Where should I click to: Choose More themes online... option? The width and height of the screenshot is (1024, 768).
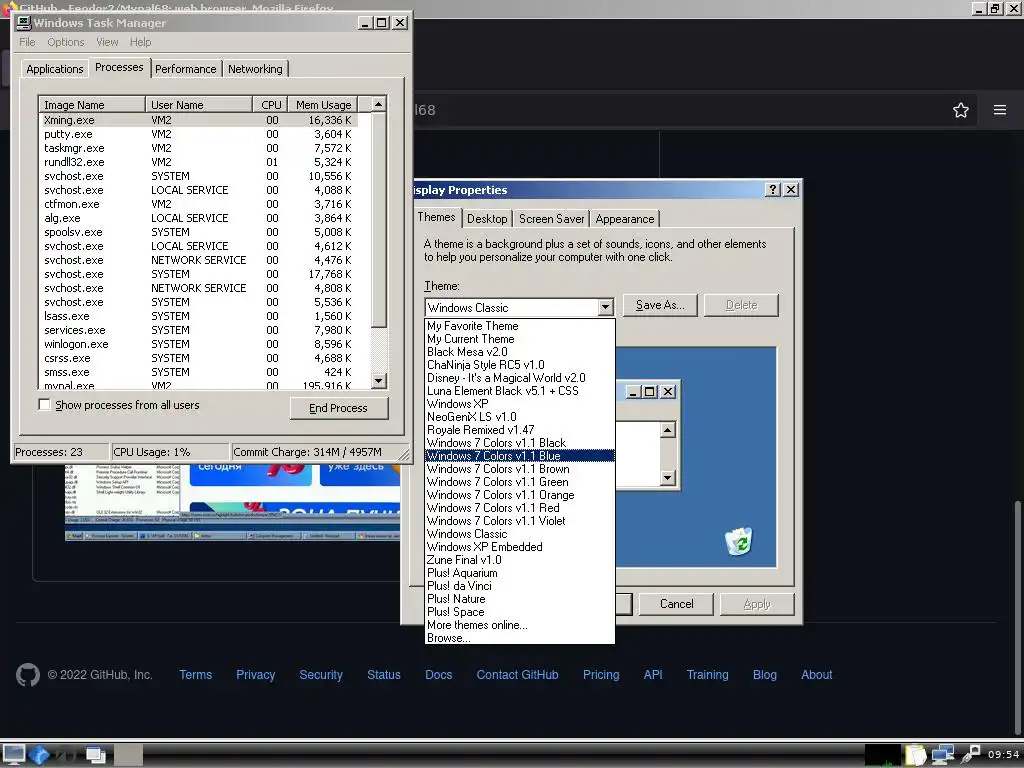tap(519, 625)
